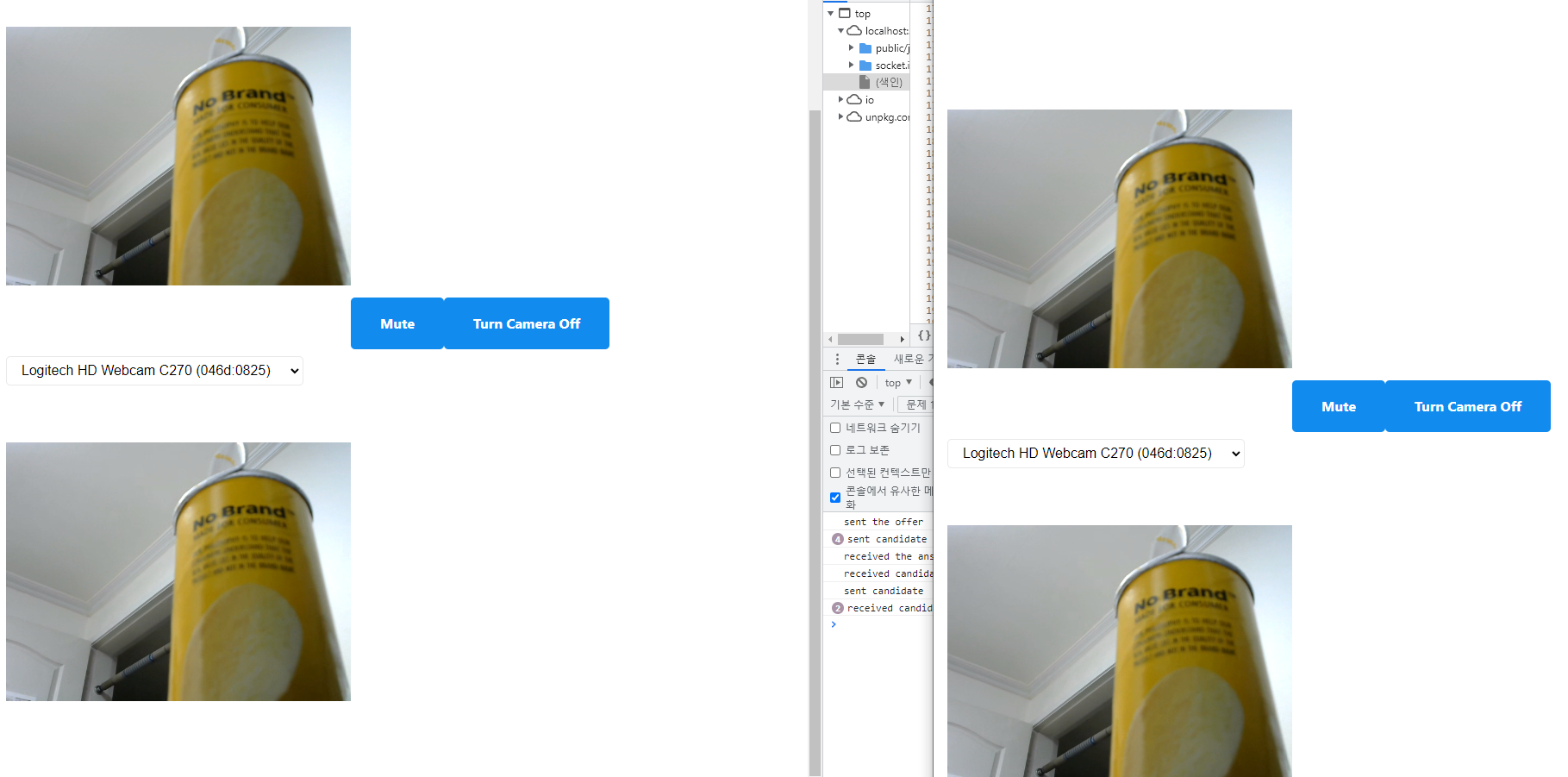Image resolution: width=1568 pixels, height=777 pixels.
Task: Open the 기본 수준 log level dropdown
Action: (857, 404)
